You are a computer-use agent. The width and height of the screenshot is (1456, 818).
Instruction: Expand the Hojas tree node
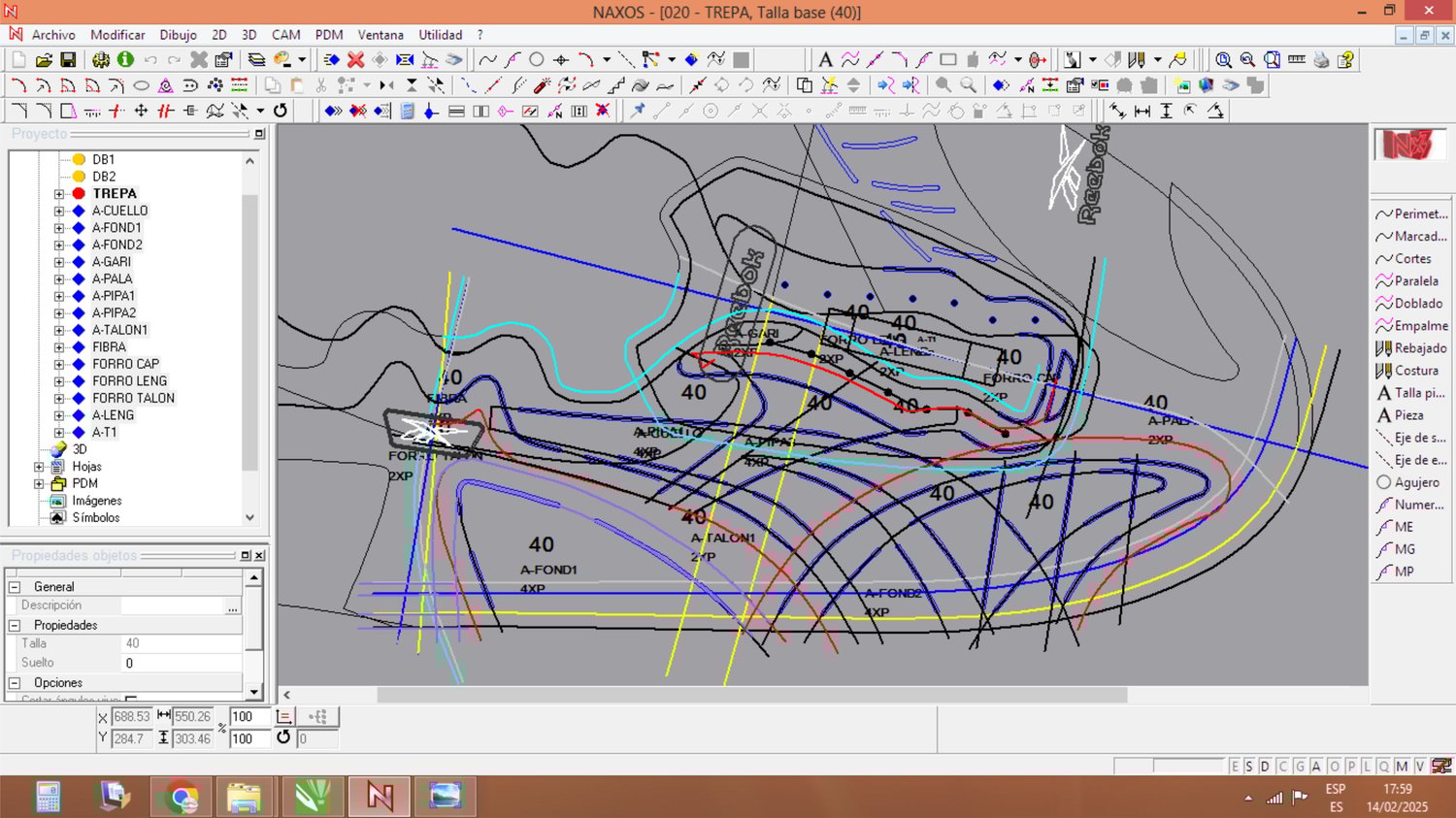(x=40, y=467)
